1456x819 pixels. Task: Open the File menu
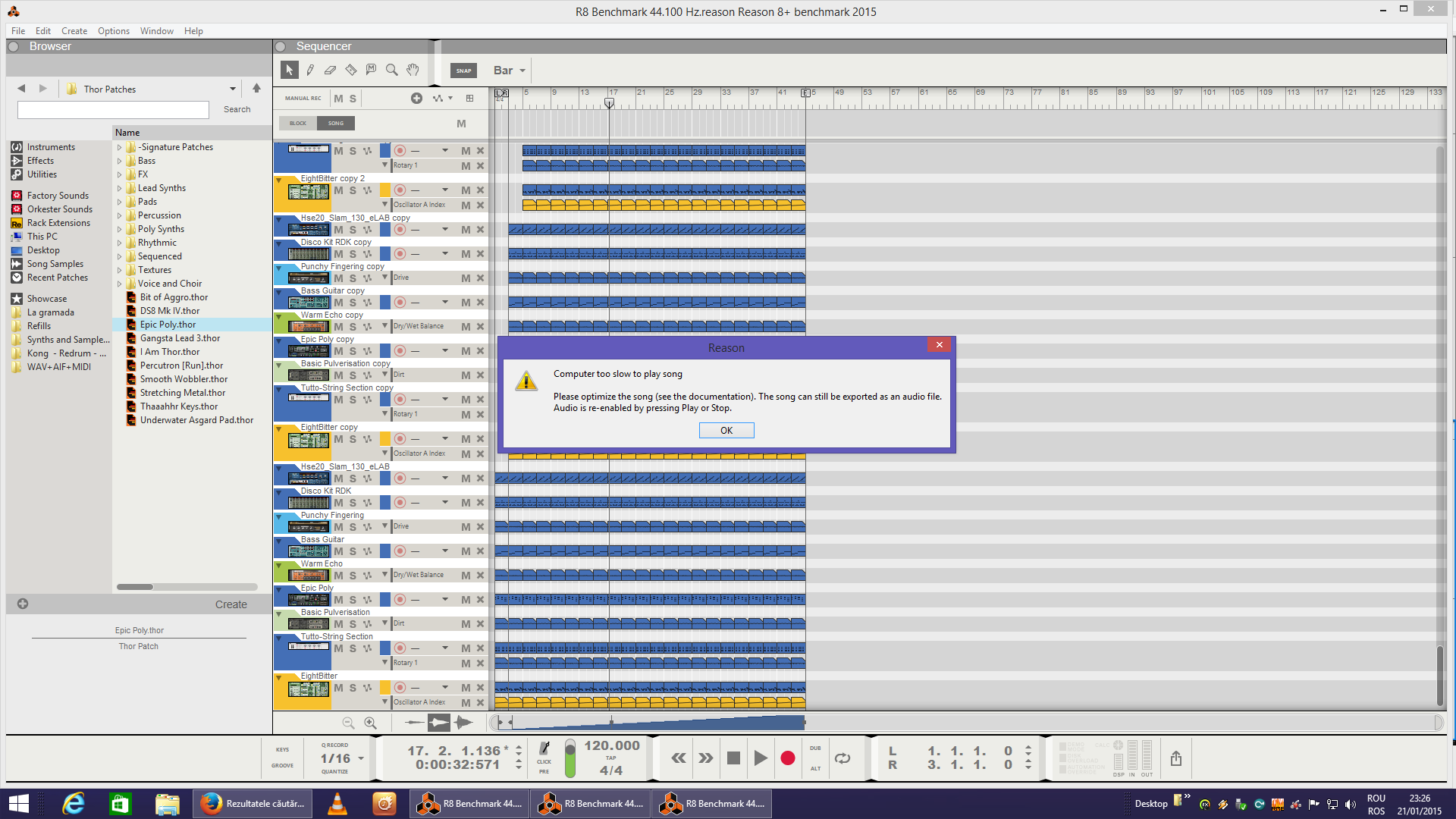tap(18, 31)
